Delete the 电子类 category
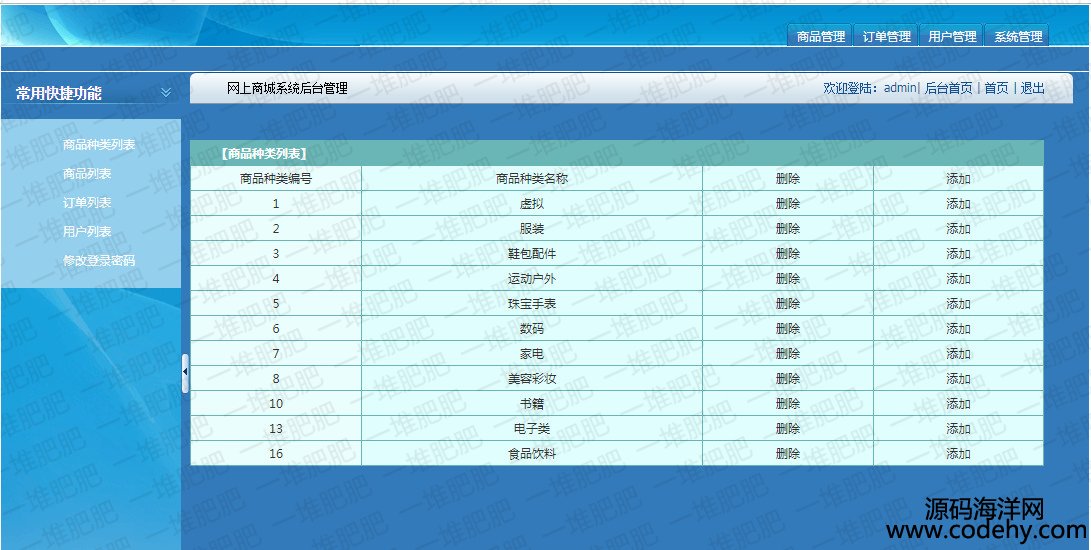1091x550 pixels. click(788, 430)
